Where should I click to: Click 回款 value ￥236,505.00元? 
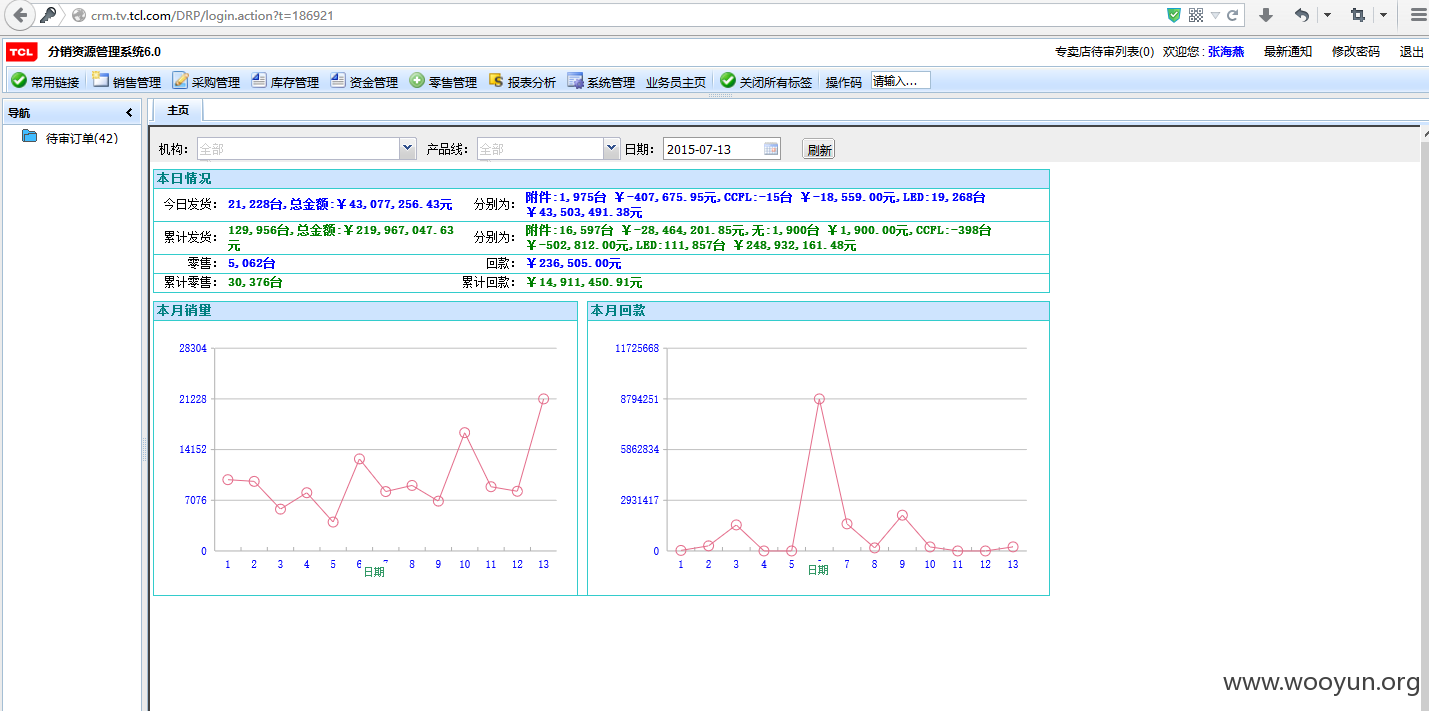574,264
